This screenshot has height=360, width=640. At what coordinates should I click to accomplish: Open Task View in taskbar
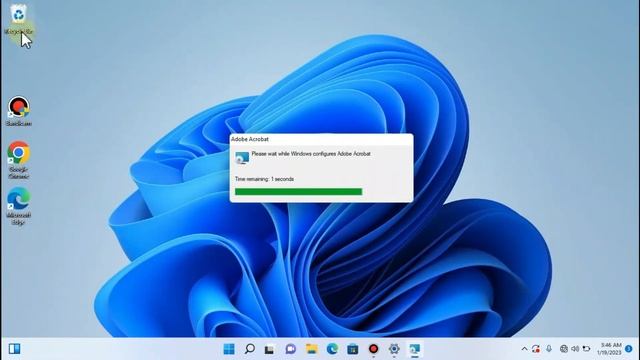269,349
